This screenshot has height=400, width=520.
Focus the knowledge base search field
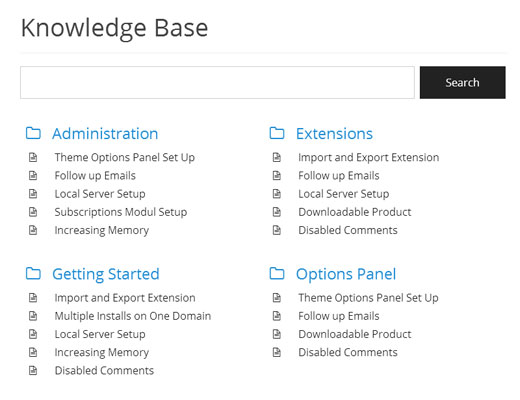click(x=217, y=82)
